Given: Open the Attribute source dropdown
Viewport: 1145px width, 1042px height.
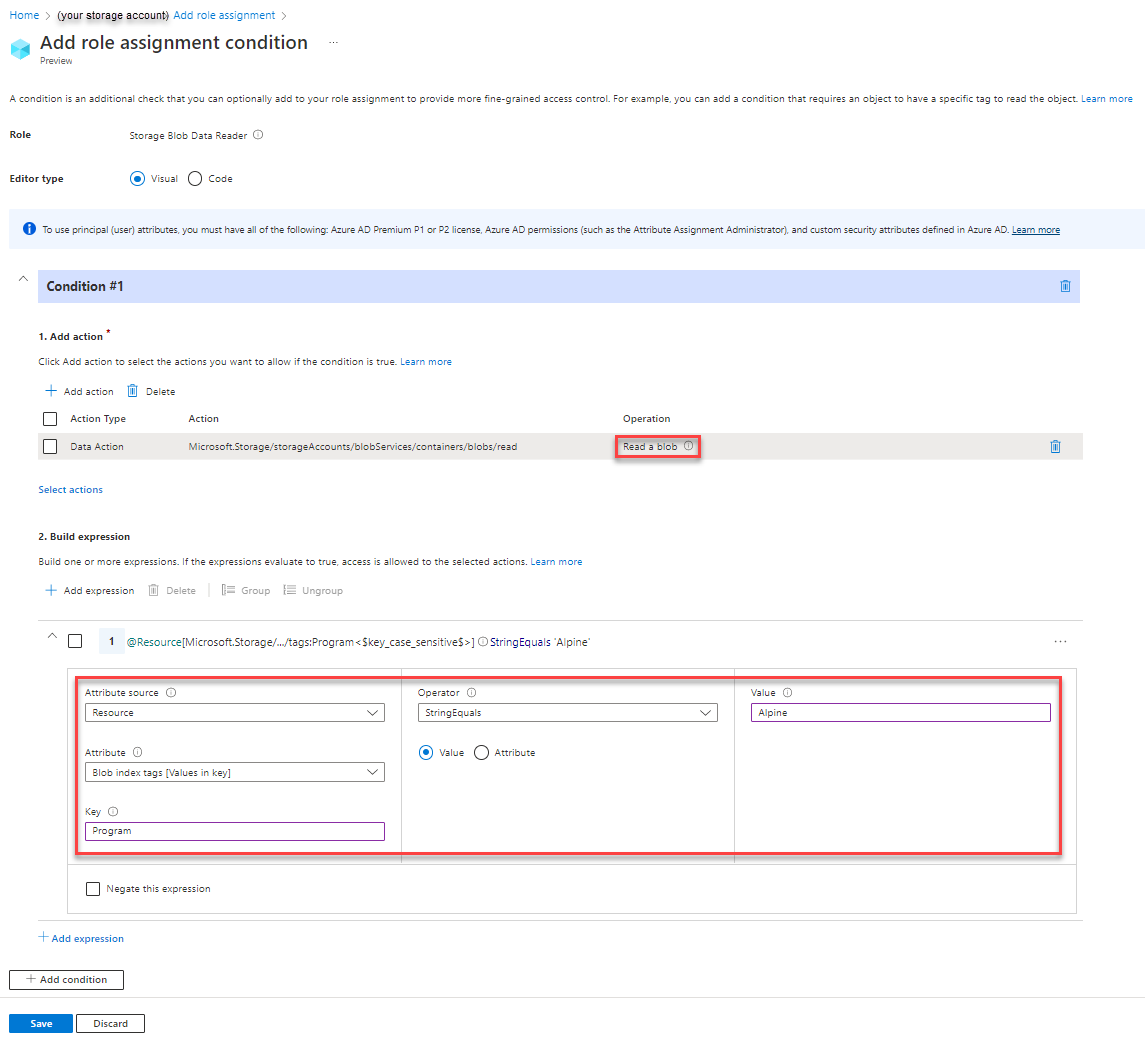Looking at the screenshot, I should tap(234, 712).
